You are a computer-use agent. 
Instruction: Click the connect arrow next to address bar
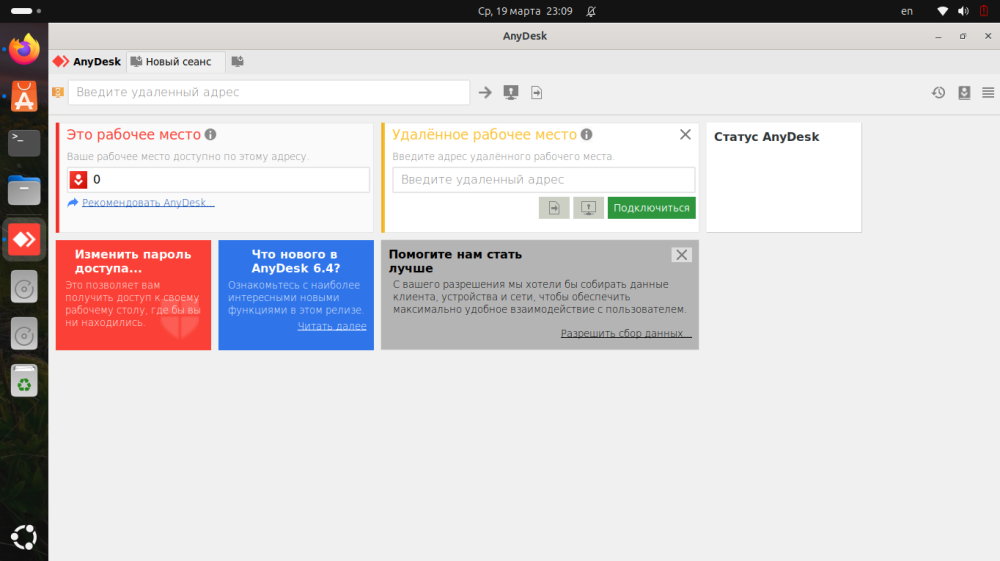485,92
